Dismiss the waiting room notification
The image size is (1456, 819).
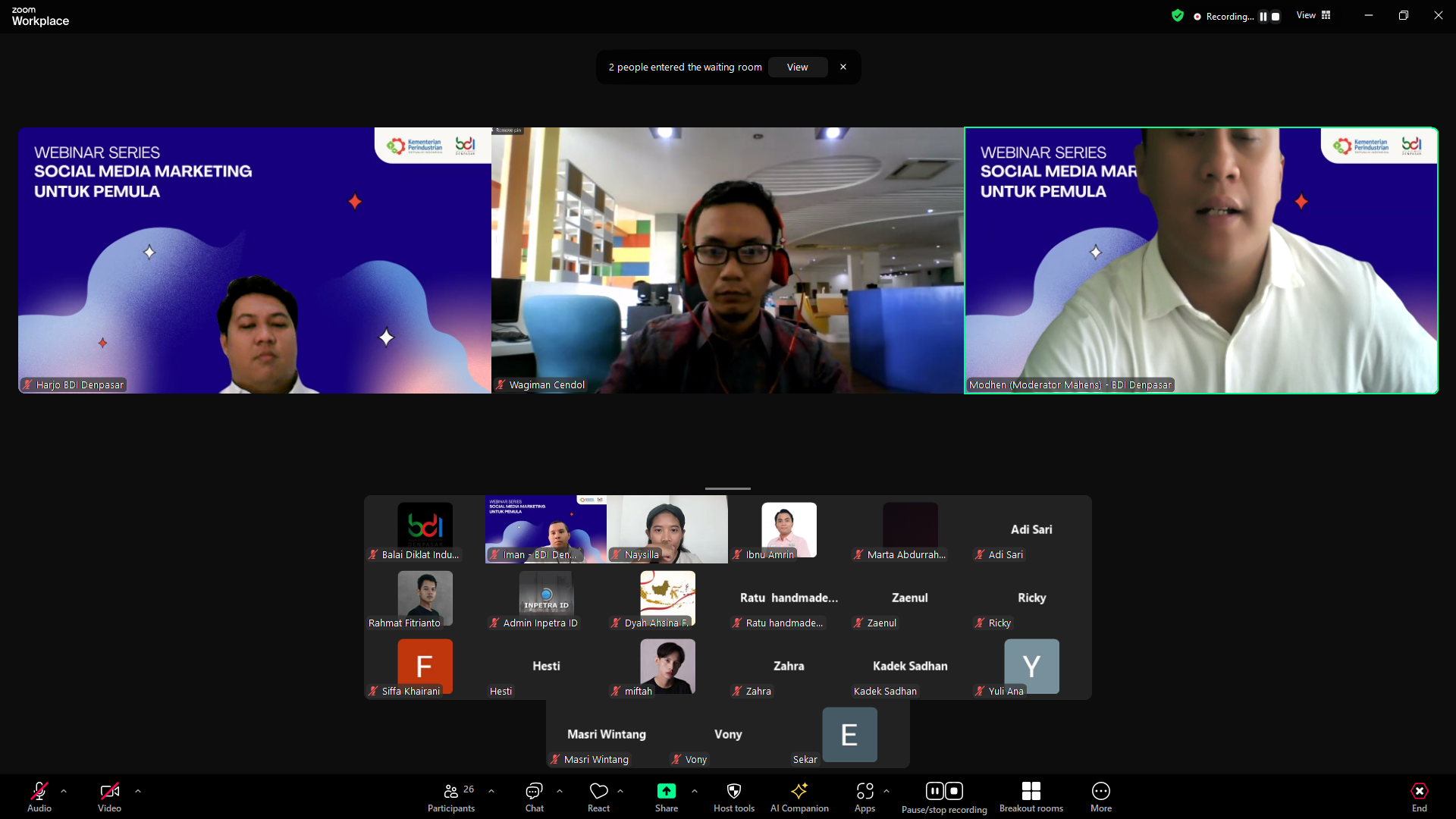click(843, 67)
